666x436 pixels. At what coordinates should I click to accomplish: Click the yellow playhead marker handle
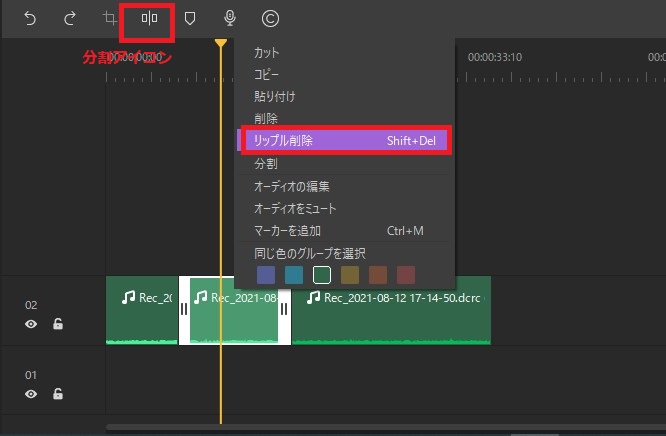[x=221, y=44]
